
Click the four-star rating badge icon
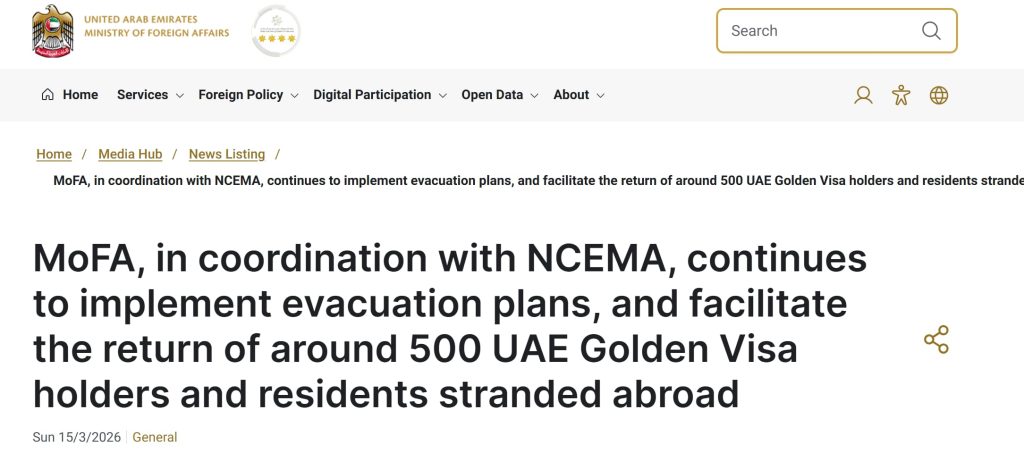[x=276, y=31]
